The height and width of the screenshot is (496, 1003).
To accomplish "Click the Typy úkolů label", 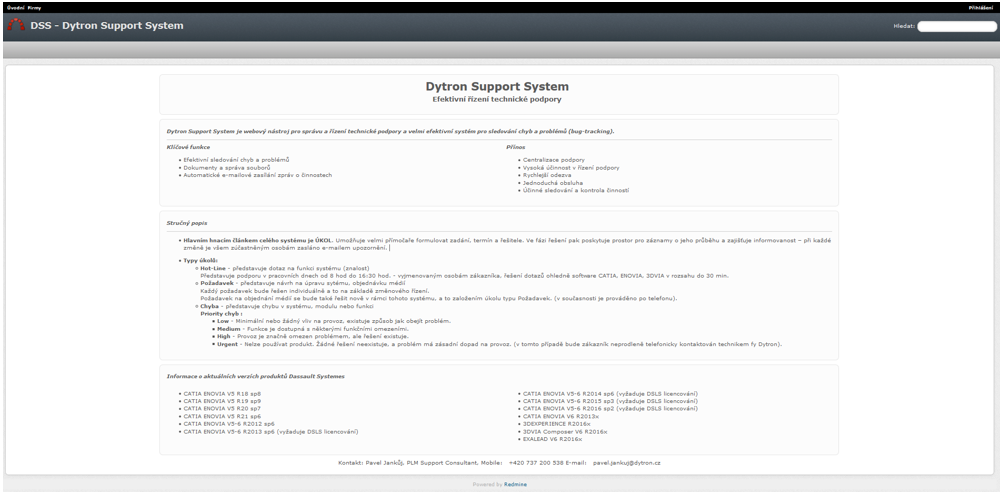I will coord(200,260).
